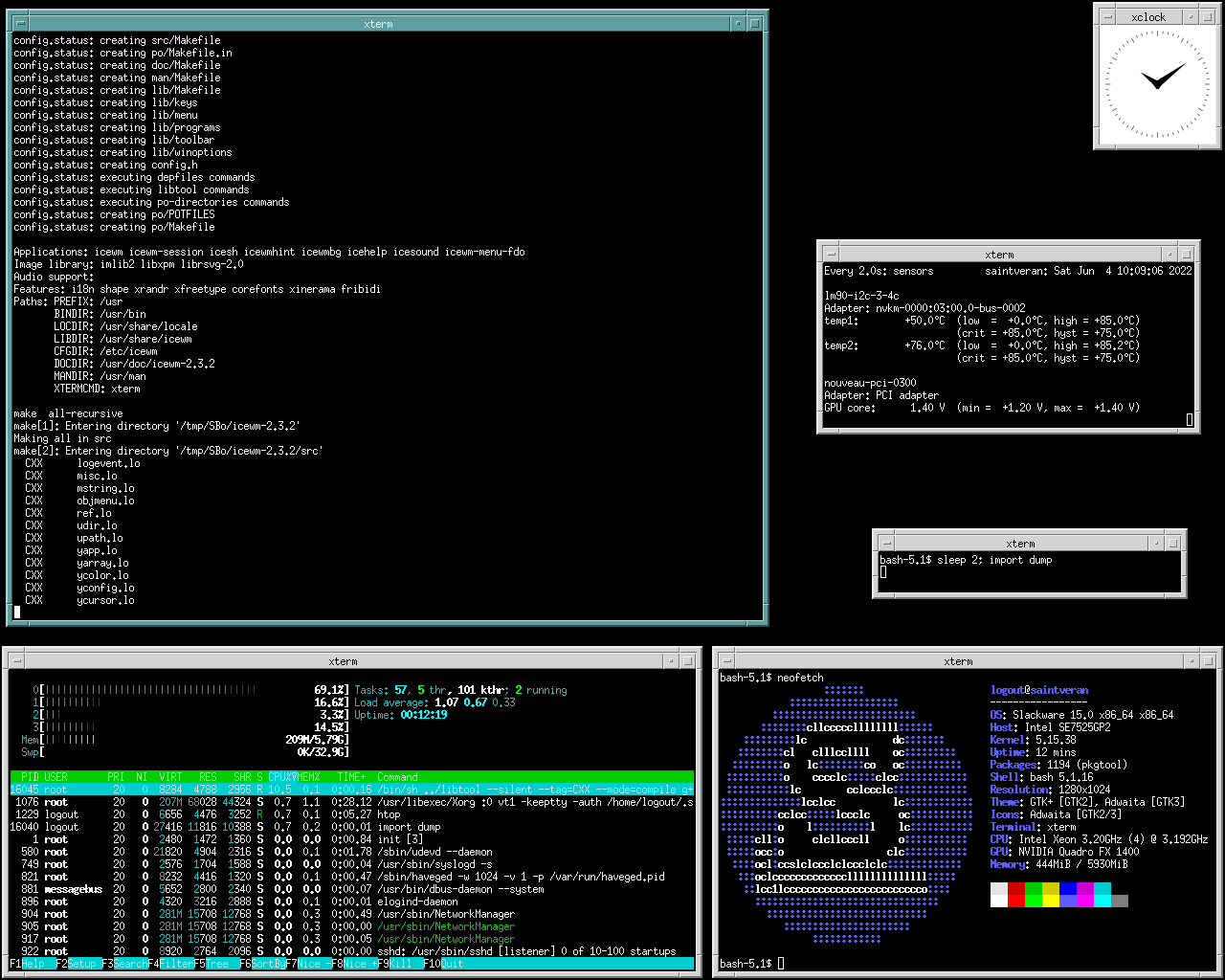1225x980 pixels.
Task: Select the dbus-daemon --system process row
Action: [352, 889]
